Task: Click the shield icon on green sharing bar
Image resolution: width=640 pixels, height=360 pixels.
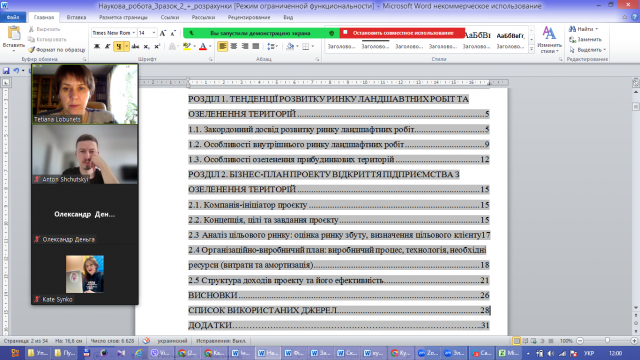Action: pyautogui.click(x=331, y=33)
